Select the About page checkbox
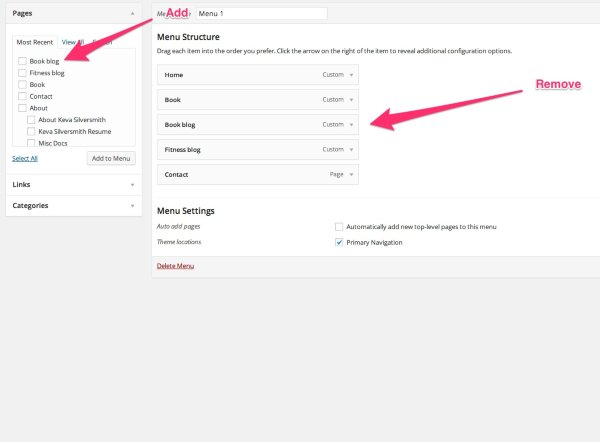 [x=22, y=108]
